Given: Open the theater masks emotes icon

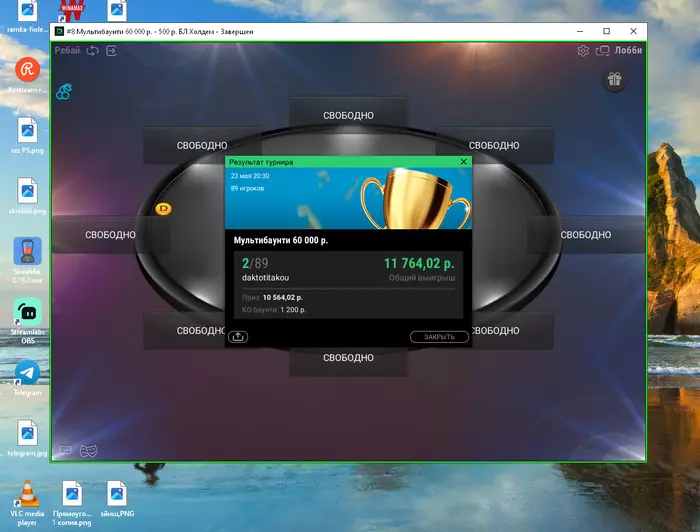Looking at the screenshot, I should click(88, 450).
